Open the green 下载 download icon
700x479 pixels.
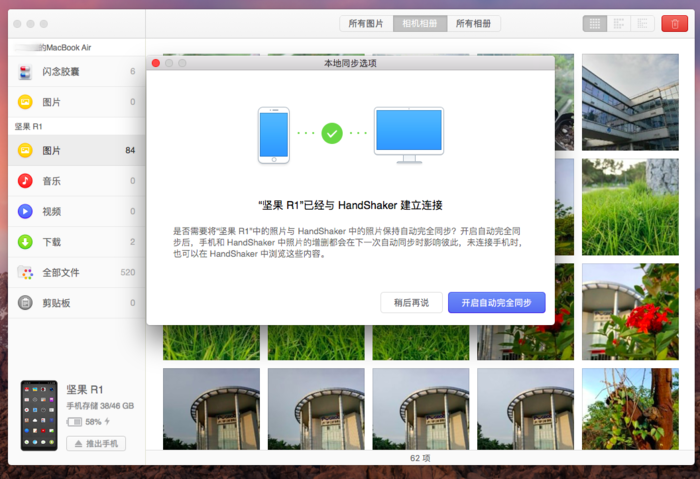click(25, 242)
